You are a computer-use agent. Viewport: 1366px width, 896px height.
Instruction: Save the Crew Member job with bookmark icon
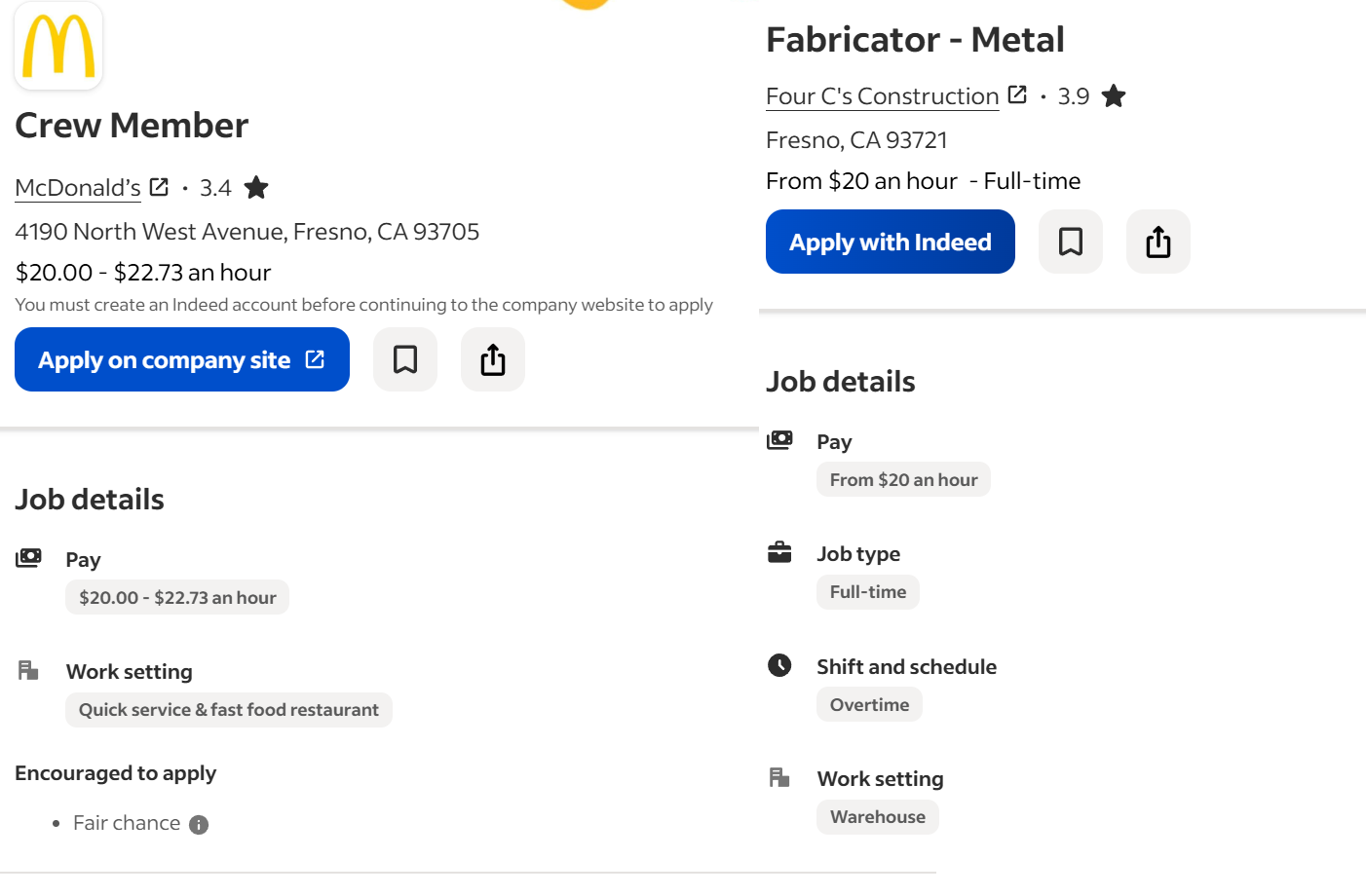click(x=405, y=359)
